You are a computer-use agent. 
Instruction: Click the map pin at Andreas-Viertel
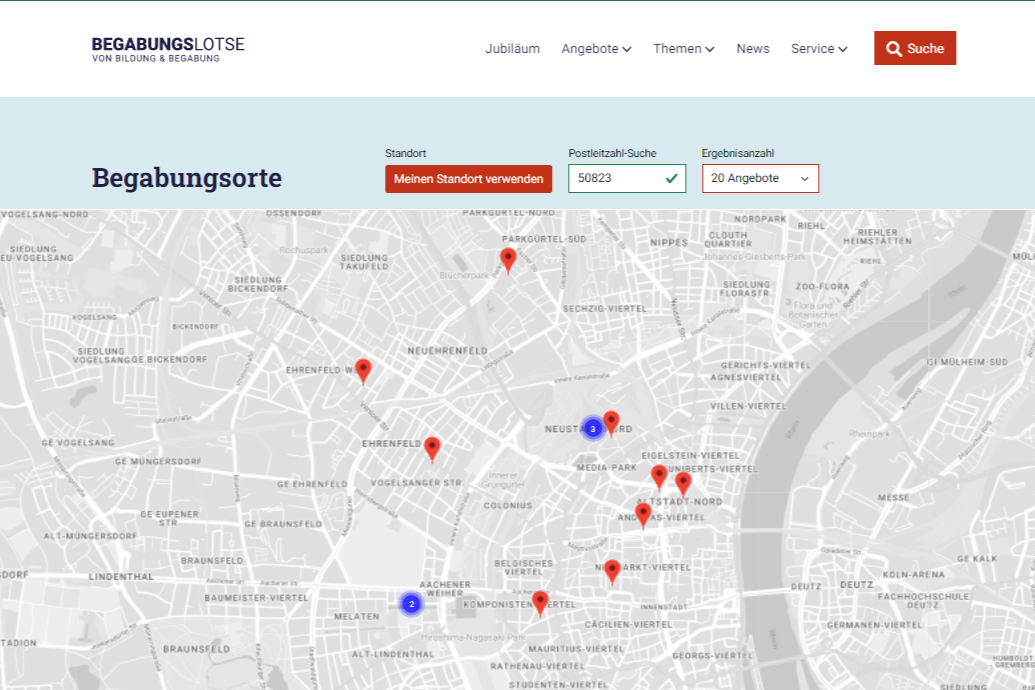pos(643,514)
